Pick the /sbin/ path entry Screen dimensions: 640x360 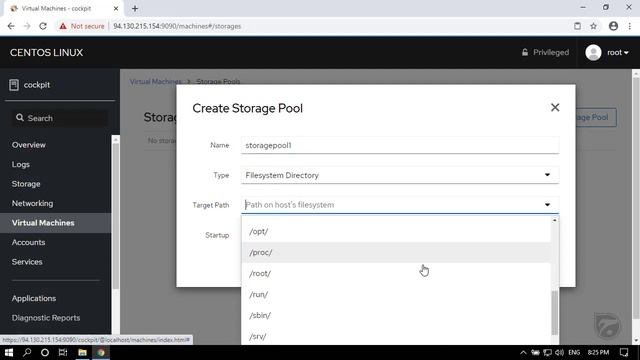(x=396, y=316)
